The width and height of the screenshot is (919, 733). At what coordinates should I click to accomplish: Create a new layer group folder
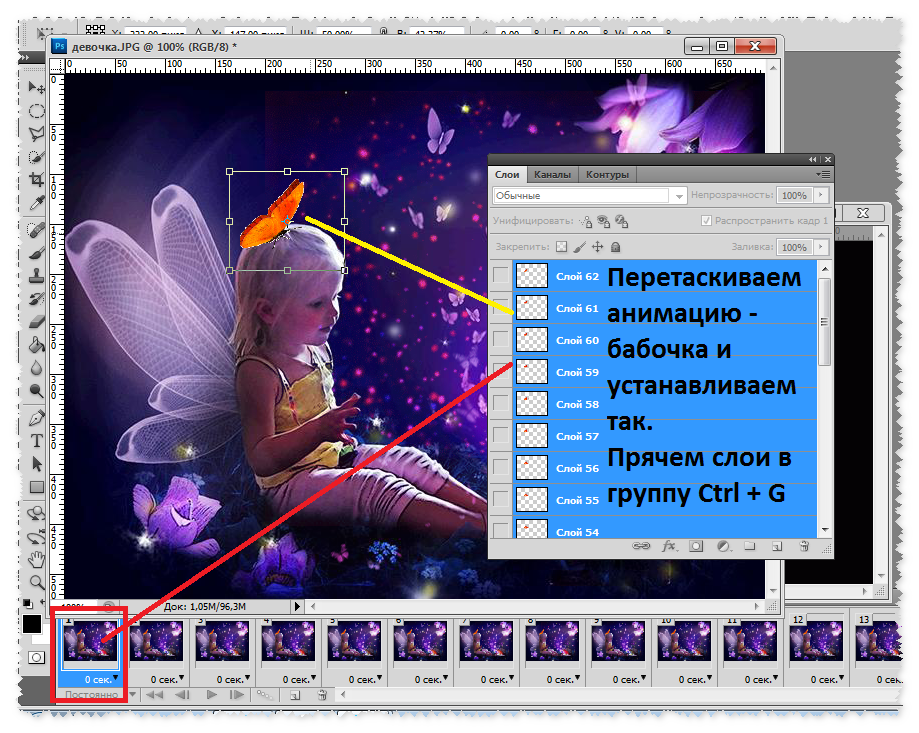(750, 546)
